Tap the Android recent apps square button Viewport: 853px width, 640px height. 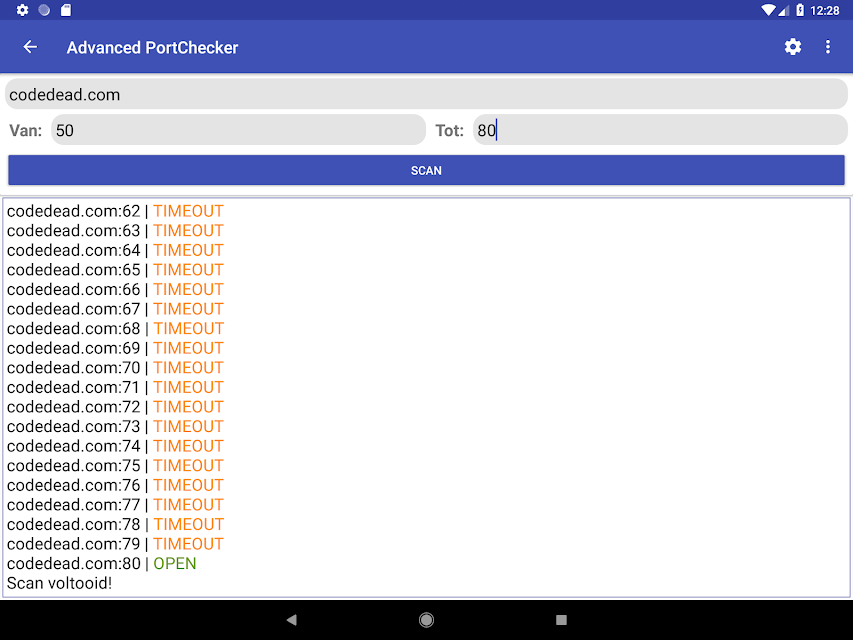pos(561,619)
